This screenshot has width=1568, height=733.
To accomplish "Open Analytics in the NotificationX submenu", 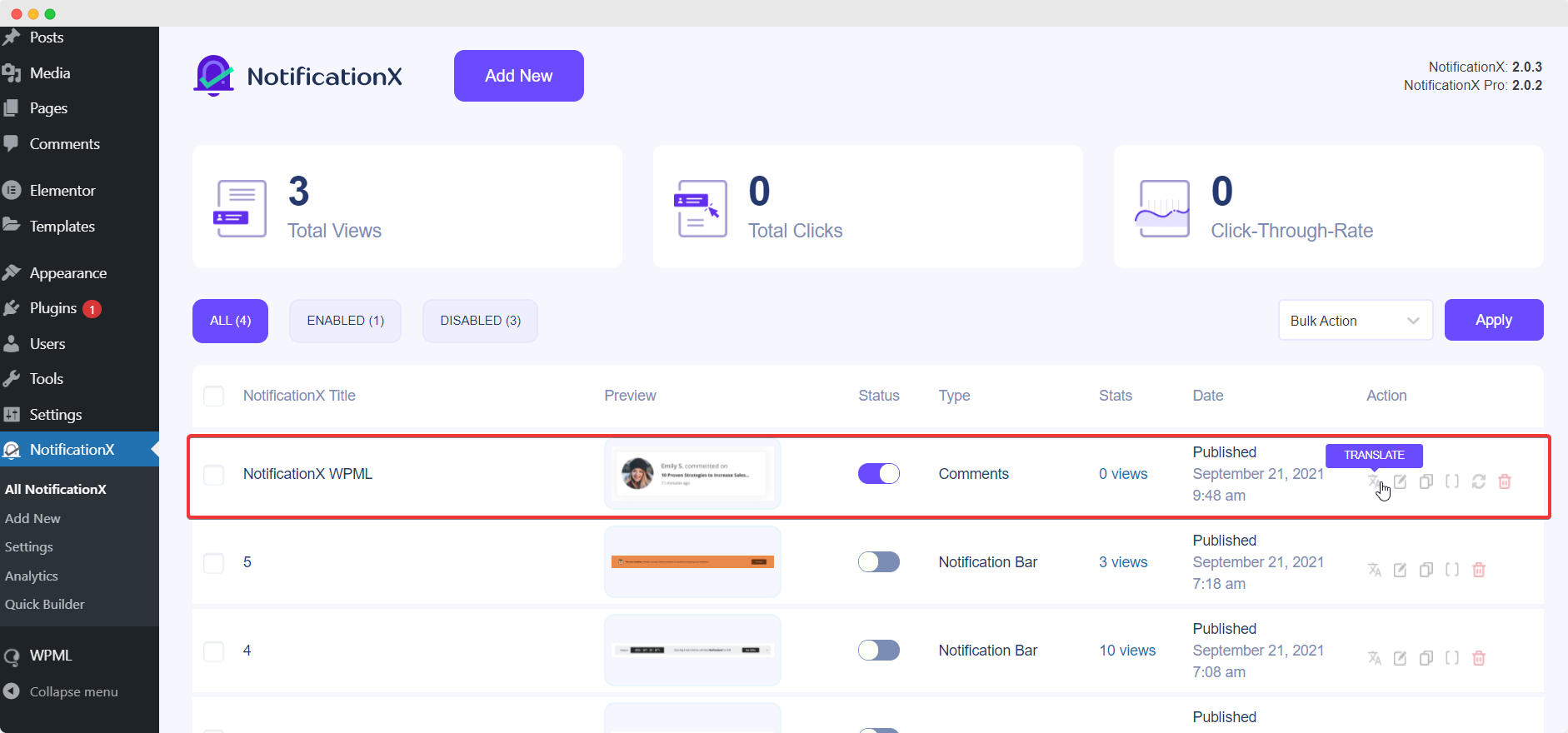I will pos(32,576).
